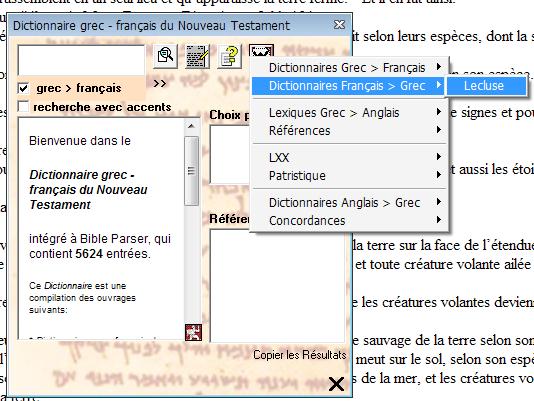Uncheck the grec > français checkbox
Image resolution: width=534 pixels, height=401 pixels.
pyautogui.click(x=23, y=88)
